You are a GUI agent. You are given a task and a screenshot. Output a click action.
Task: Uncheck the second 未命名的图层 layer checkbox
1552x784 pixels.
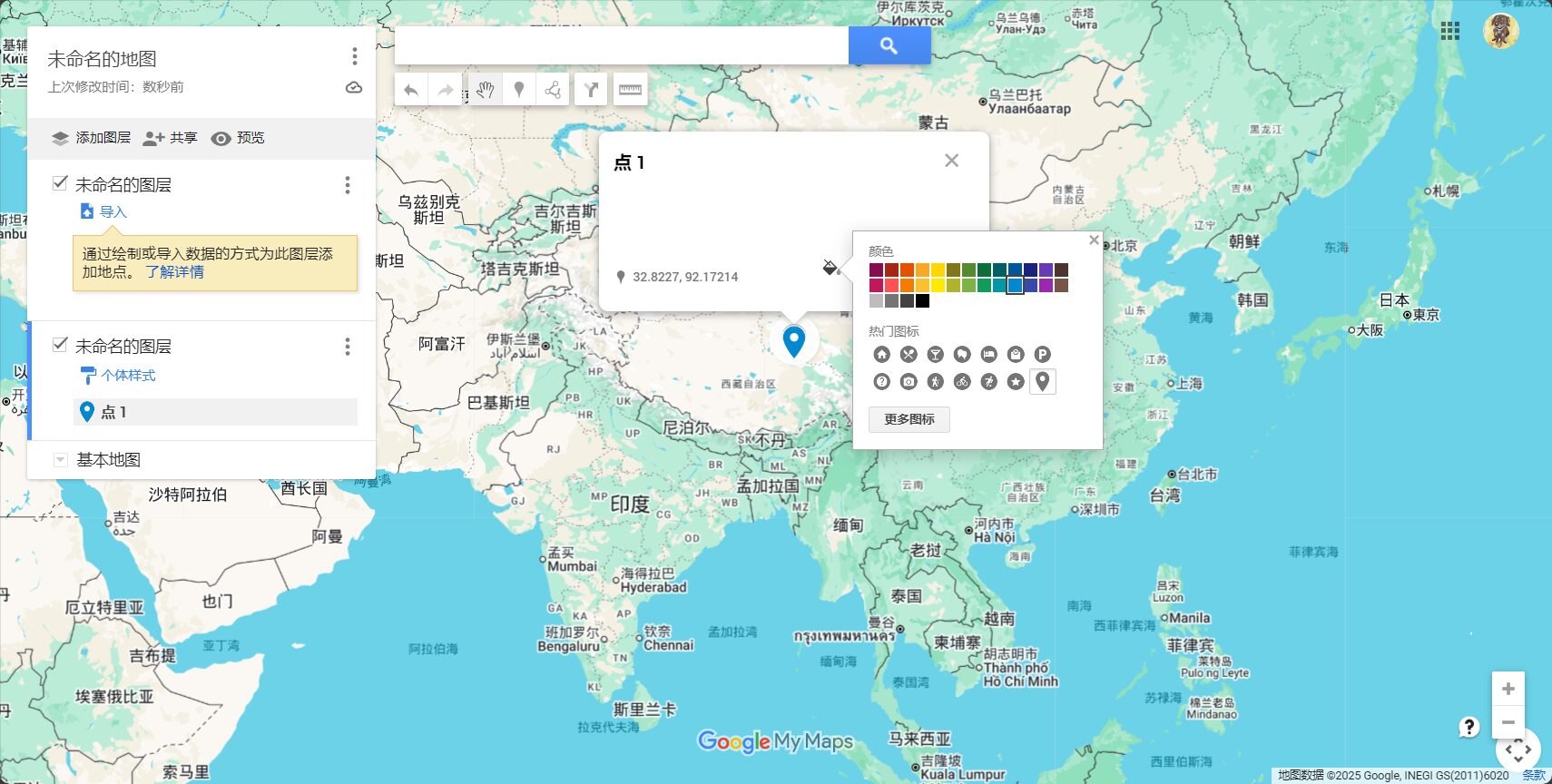click(x=60, y=345)
